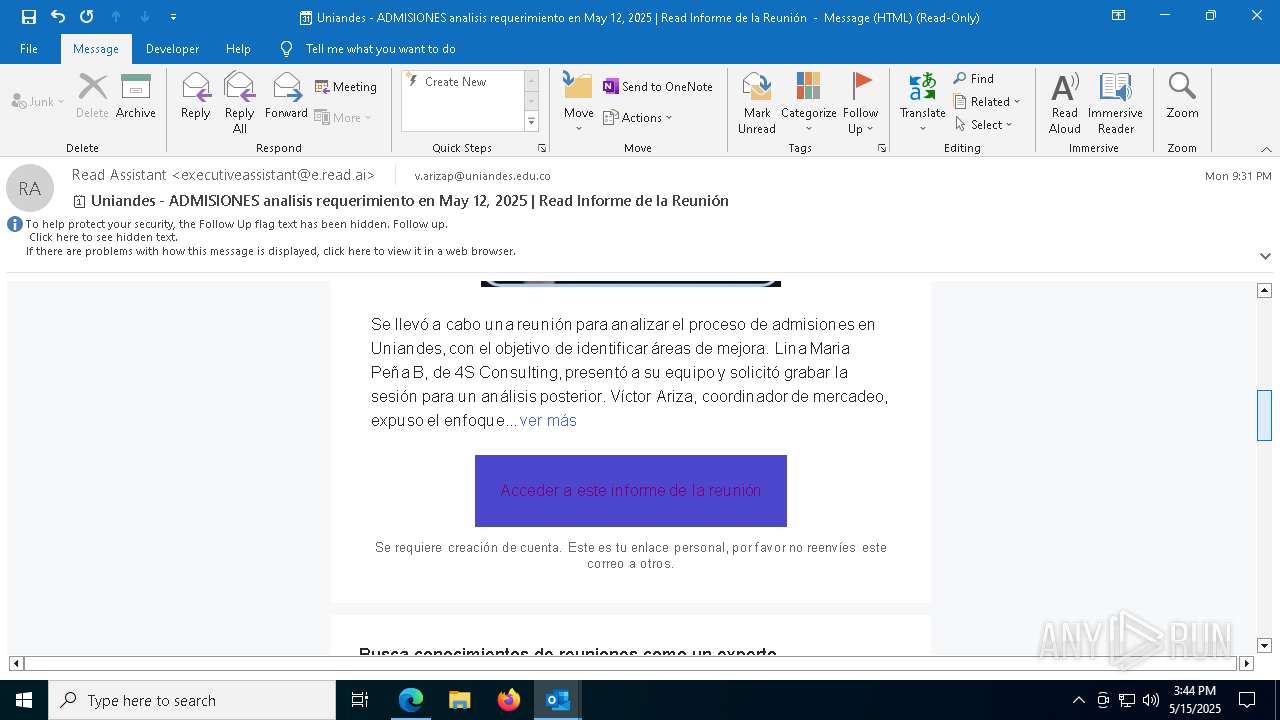The width and height of the screenshot is (1280, 720).
Task: Open the Select dropdown
Action: point(984,125)
